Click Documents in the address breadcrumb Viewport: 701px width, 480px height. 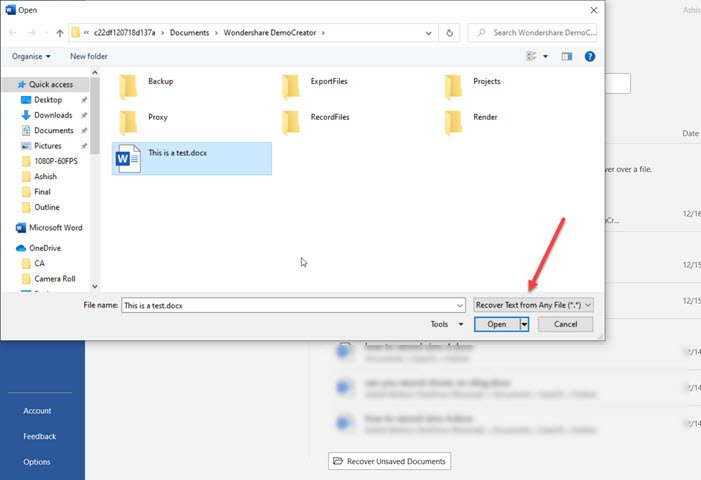pyautogui.click(x=190, y=33)
